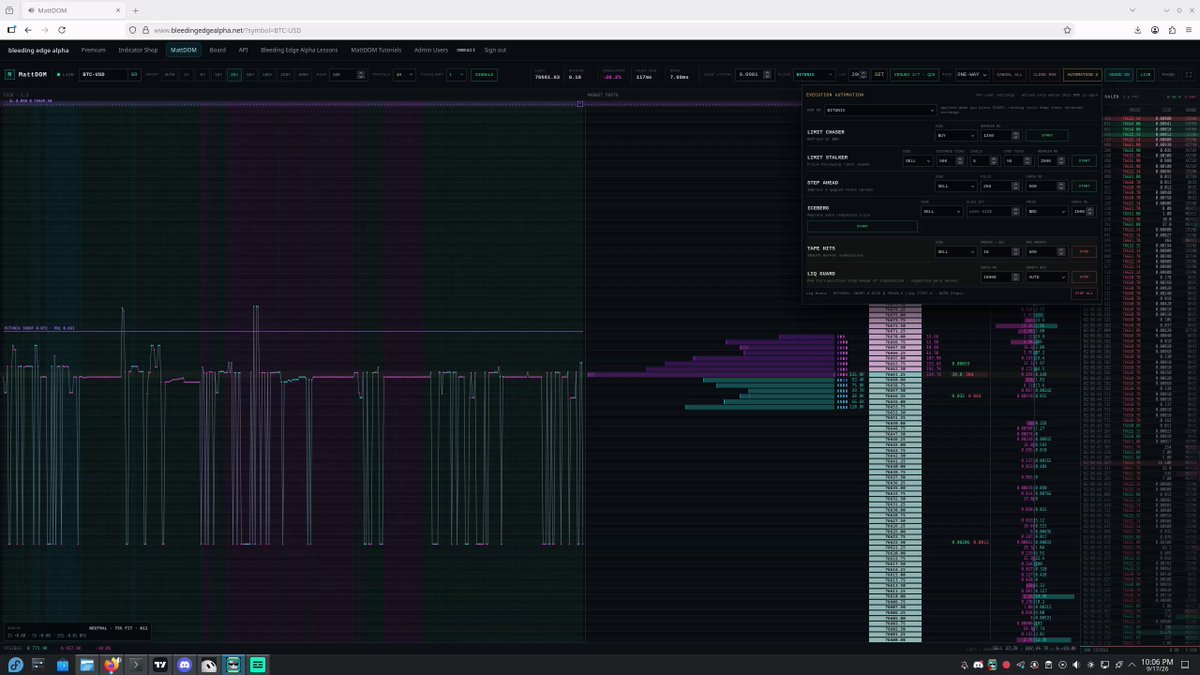The image size is (1200, 675).
Task: Expand the Limit Stalker side dropdown
Action: point(918,160)
